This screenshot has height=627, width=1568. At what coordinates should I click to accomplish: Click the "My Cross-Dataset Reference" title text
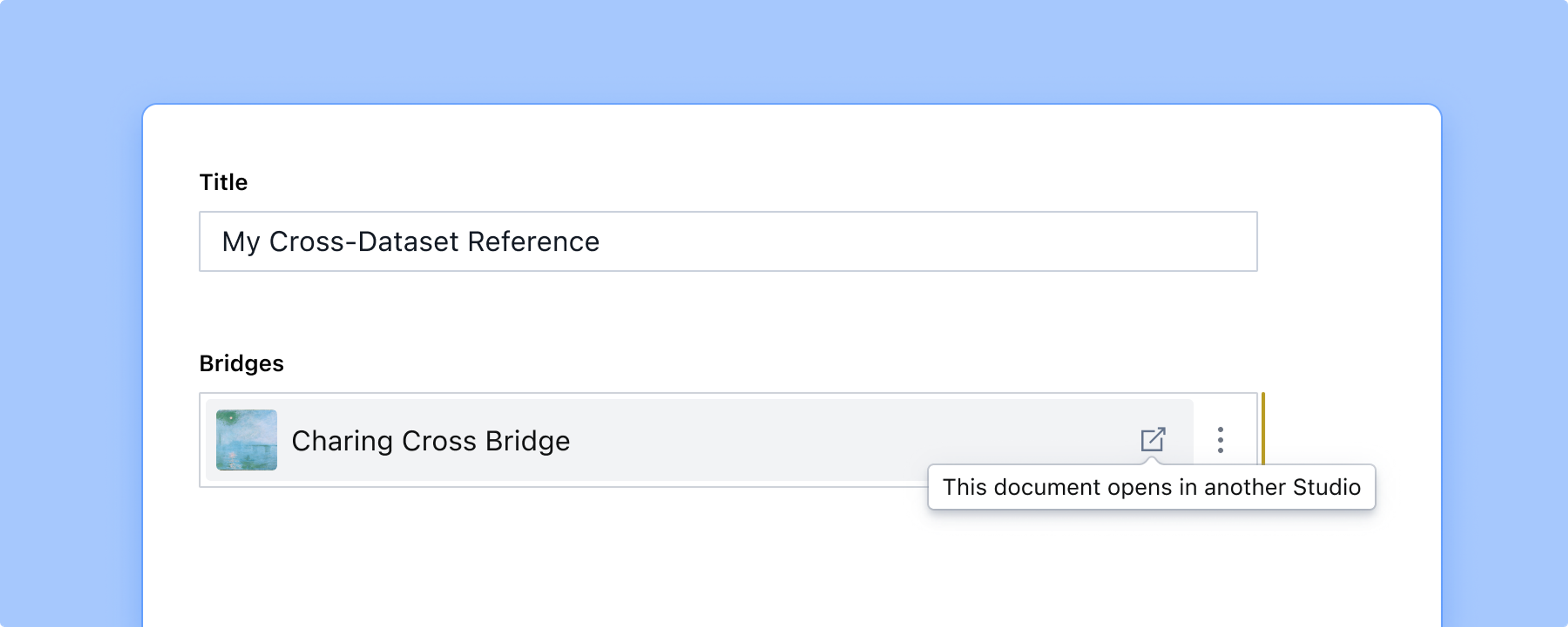click(410, 242)
